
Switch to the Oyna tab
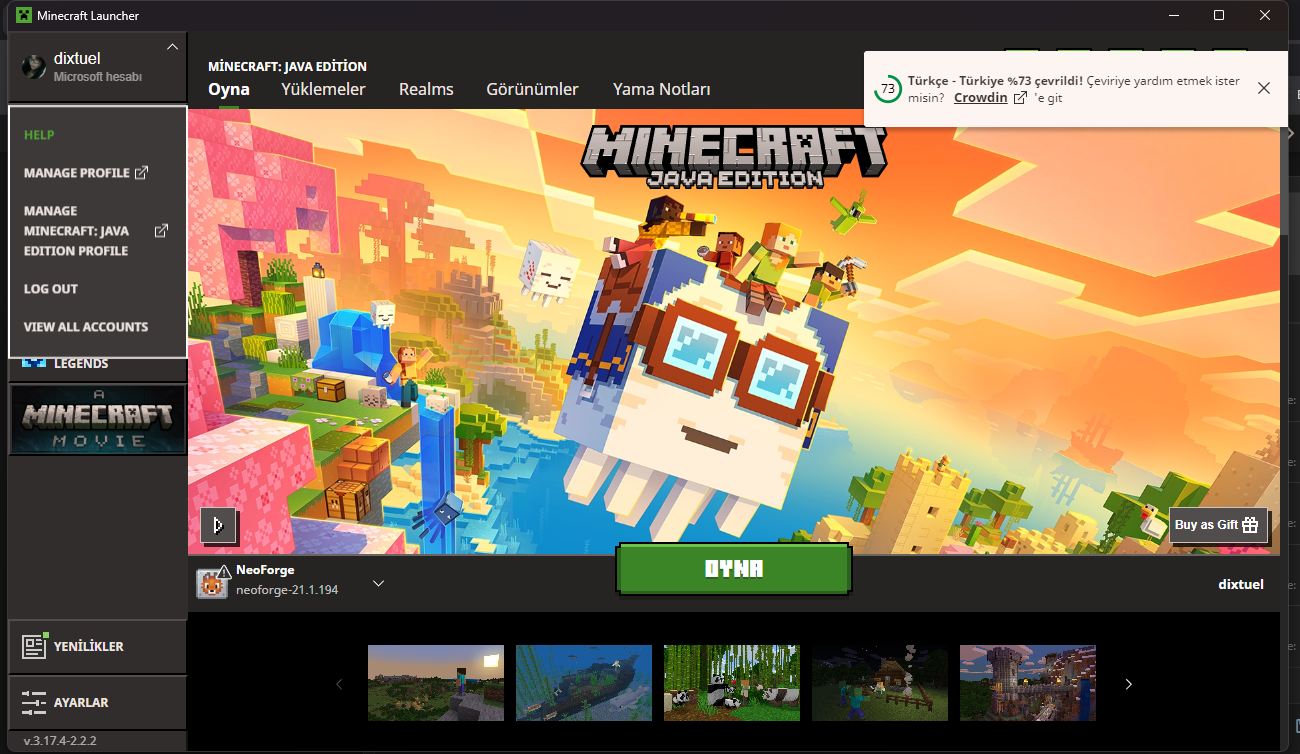(x=229, y=89)
